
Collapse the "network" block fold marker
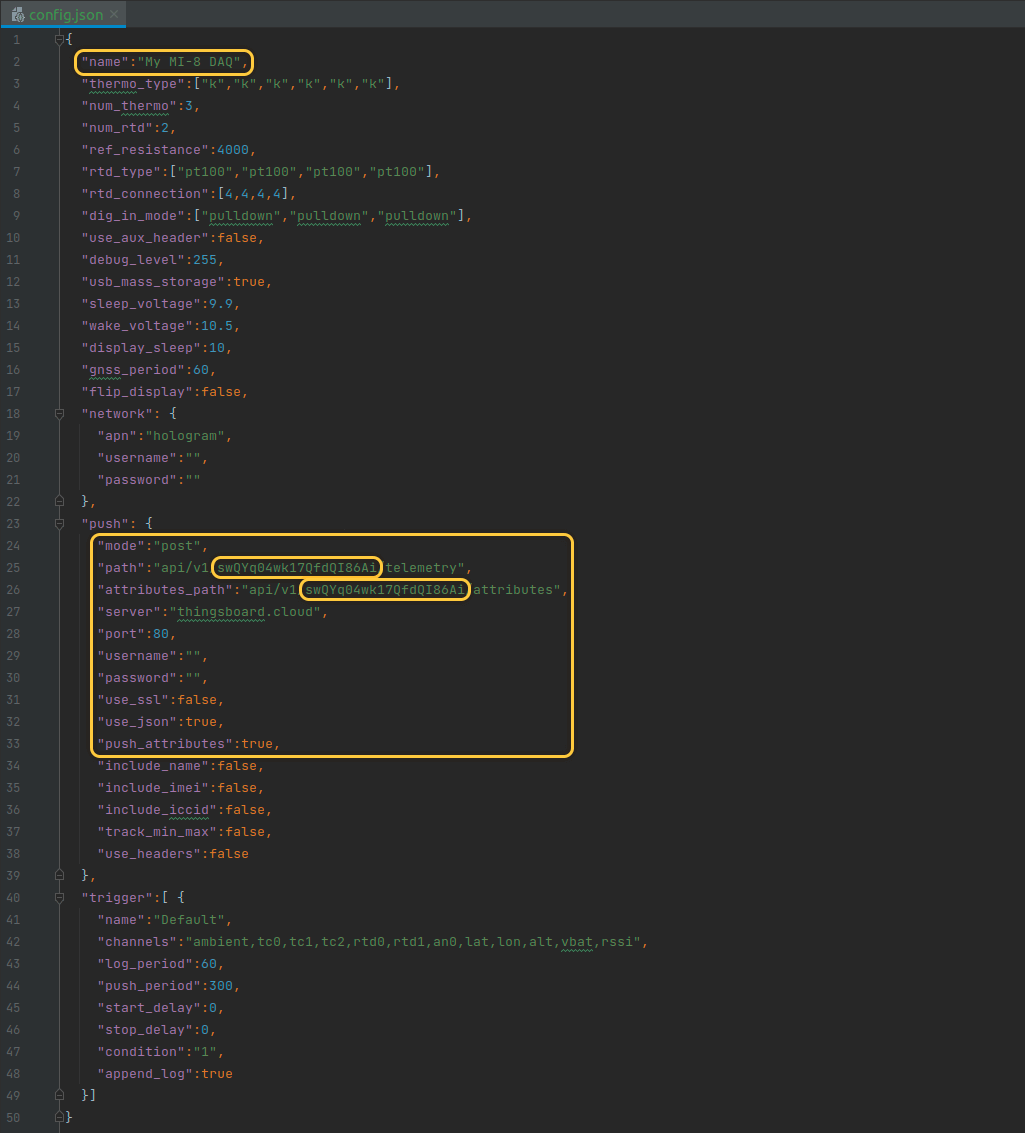[59, 413]
